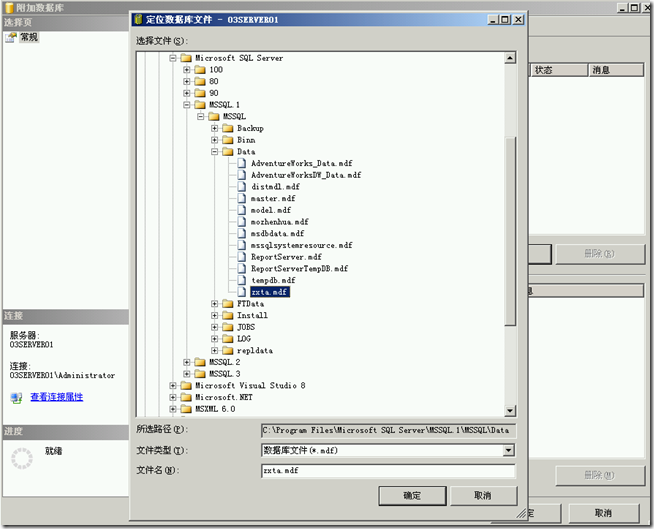Open 查看连接属性 link

57,397
